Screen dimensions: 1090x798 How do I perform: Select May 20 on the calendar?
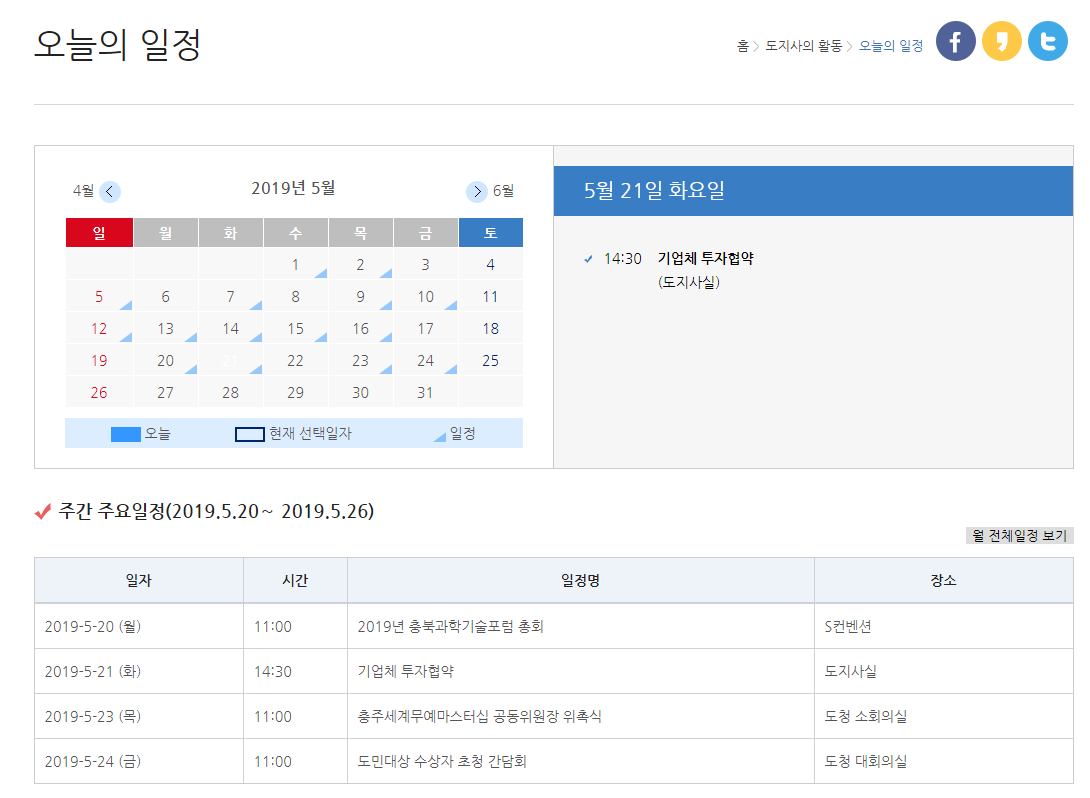pos(165,361)
